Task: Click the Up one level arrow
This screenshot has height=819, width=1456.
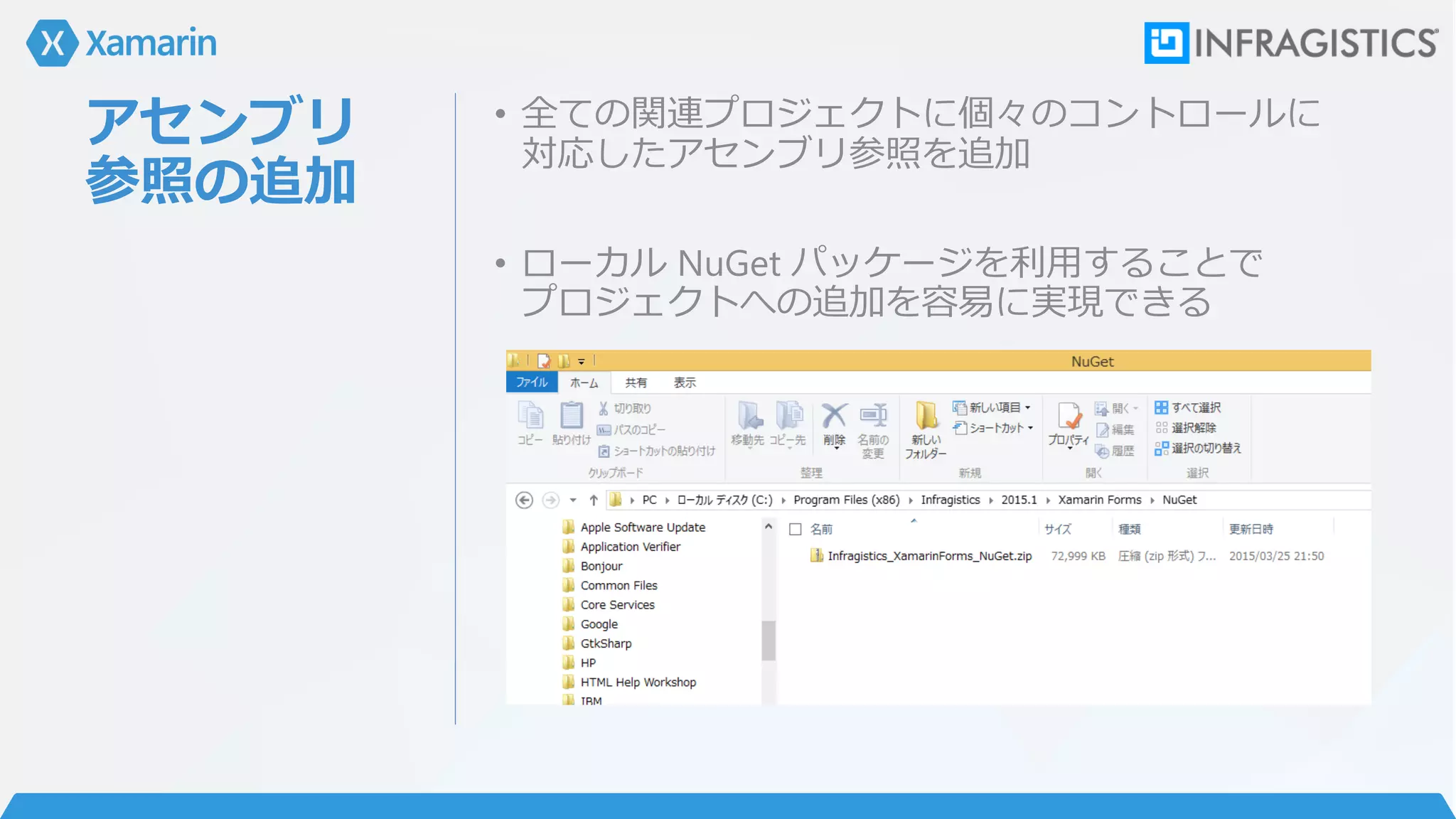Action: pyautogui.click(x=594, y=500)
